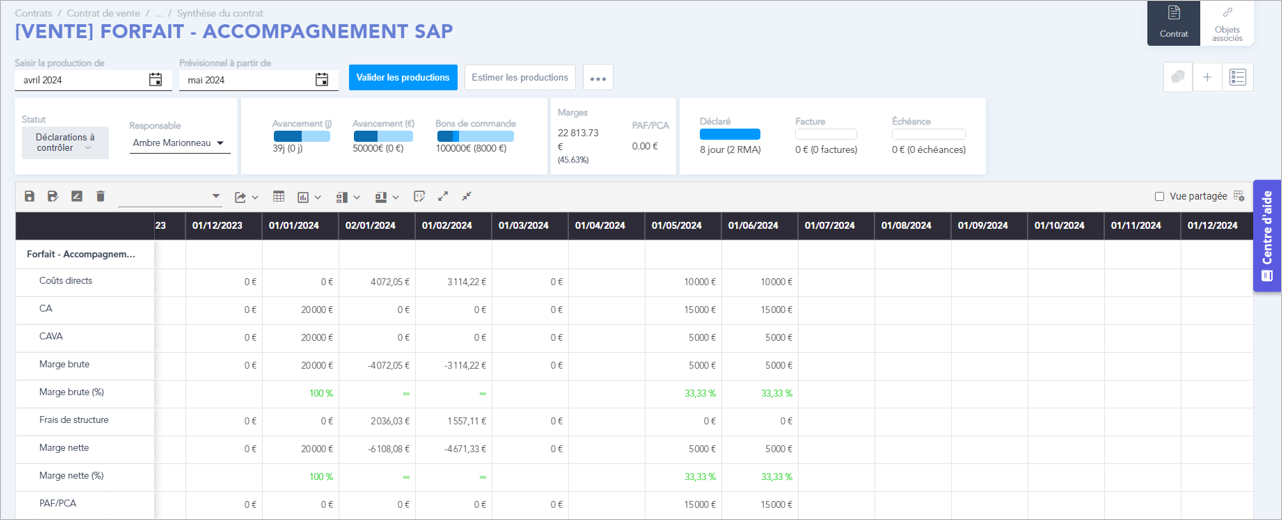
Task: Open the Centre d'aide side panel
Action: click(1267, 236)
